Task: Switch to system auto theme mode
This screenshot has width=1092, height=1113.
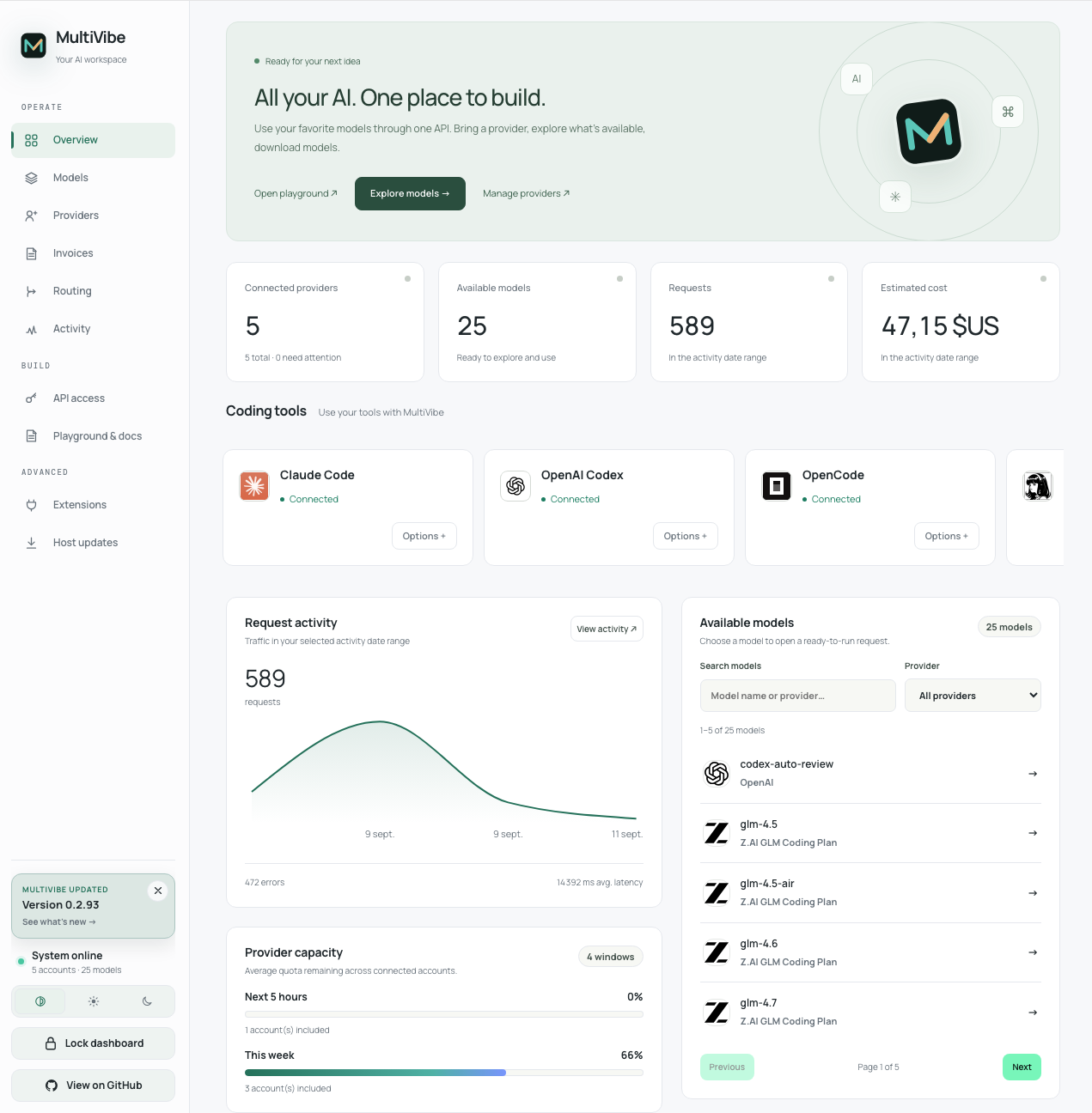Action: [x=40, y=1001]
